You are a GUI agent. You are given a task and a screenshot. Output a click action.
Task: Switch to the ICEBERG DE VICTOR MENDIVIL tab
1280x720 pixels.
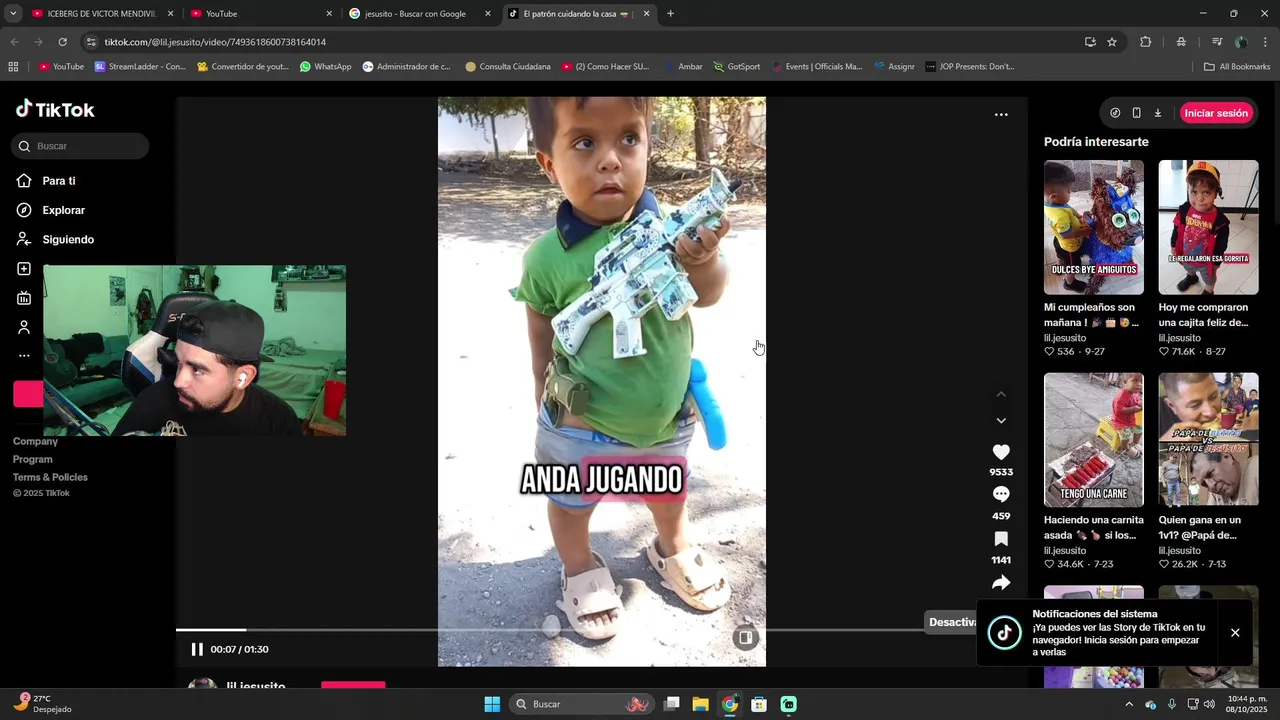100,14
